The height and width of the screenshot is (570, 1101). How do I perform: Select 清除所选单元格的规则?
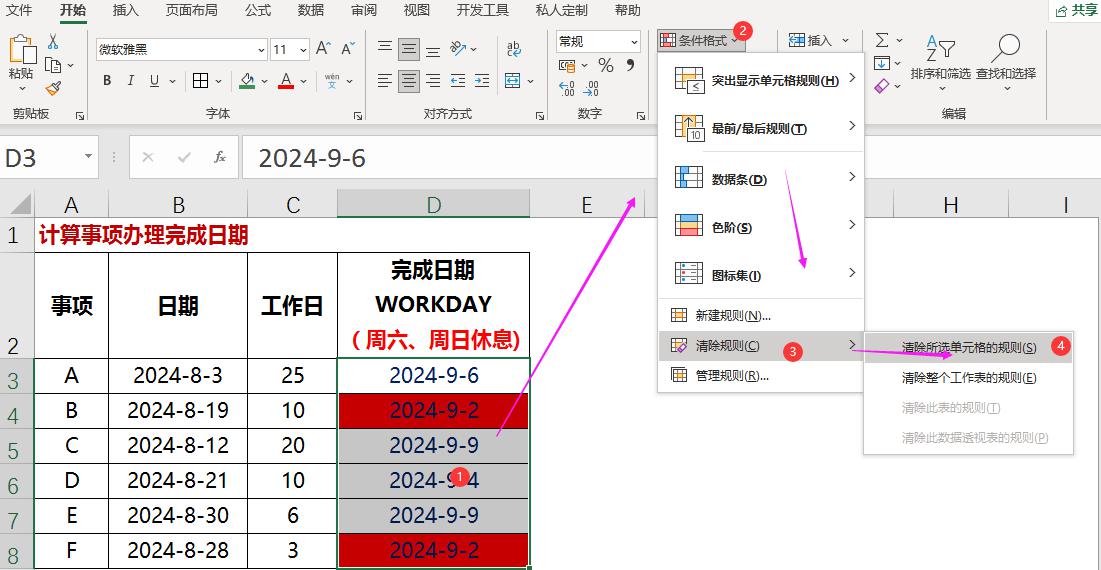point(968,347)
